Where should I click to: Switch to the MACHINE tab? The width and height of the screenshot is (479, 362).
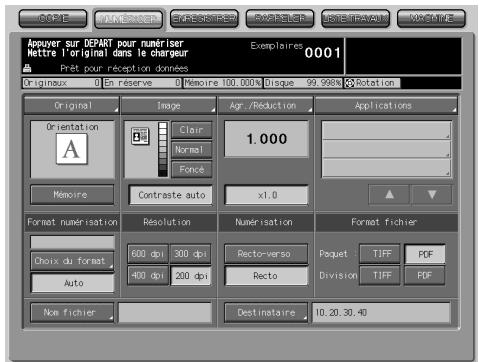coord(431,19)
